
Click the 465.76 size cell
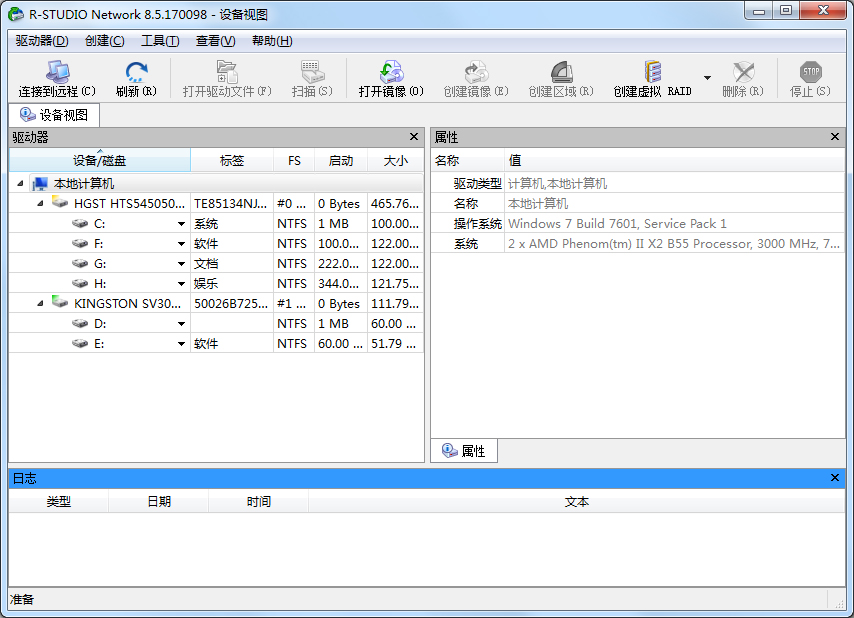click(x=395, y=204)
